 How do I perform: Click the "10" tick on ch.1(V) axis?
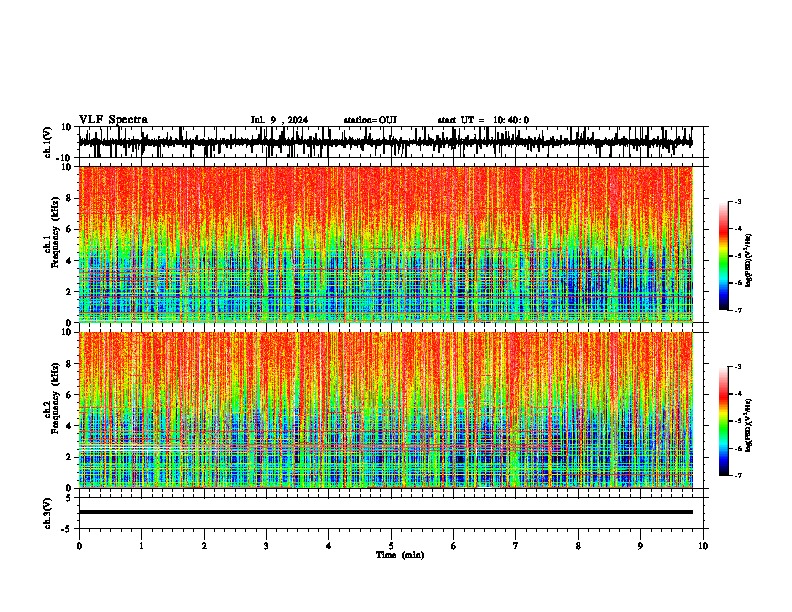pos(67,127)
